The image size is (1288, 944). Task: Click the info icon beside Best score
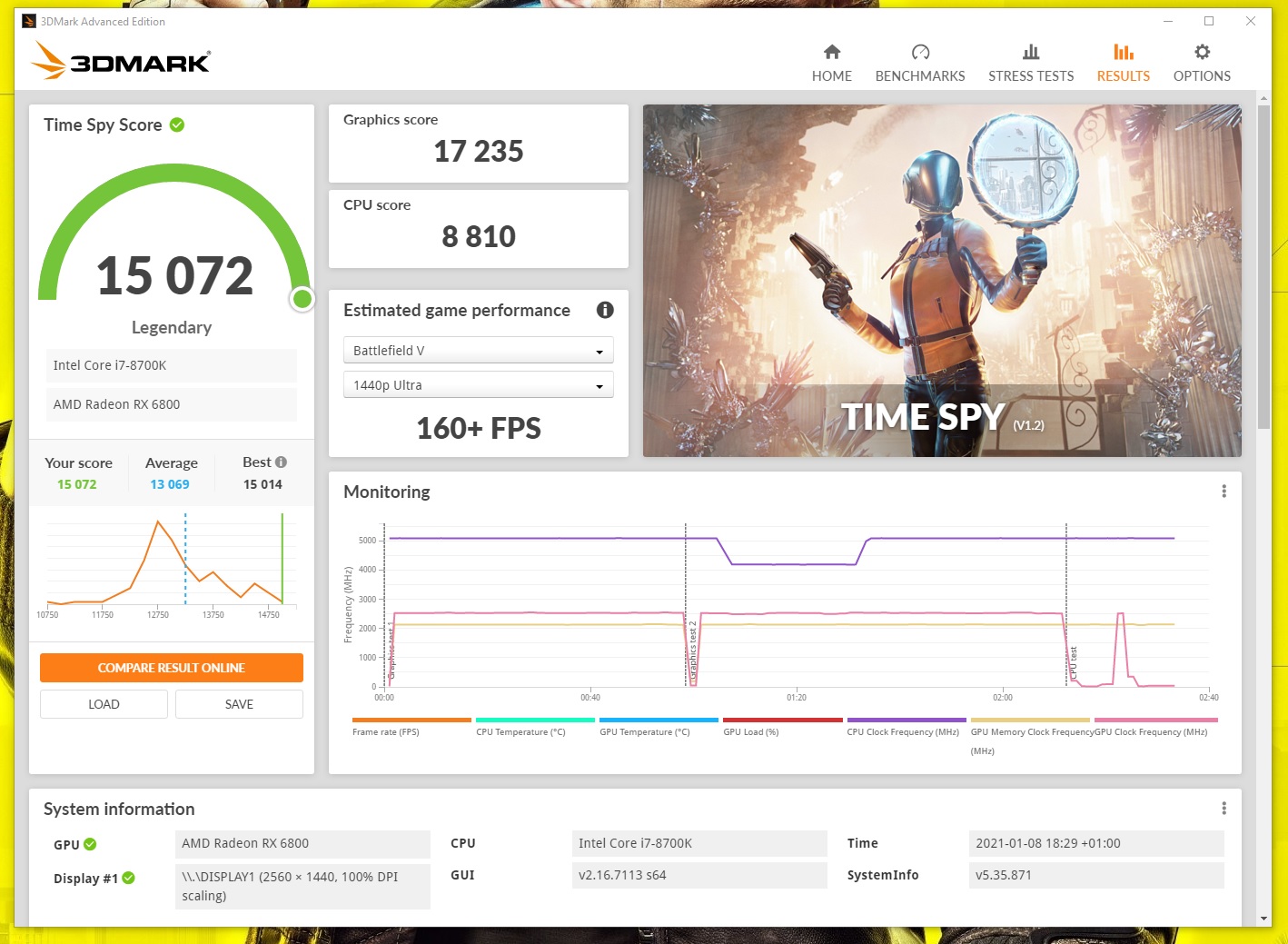point(281,462)
